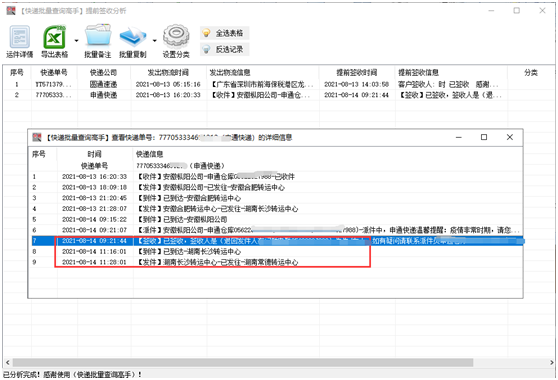Image resolution: width=558 pixels, height=380 pixels.
Task: Click the horizontal scrollbar left arrow
Action: click(7, 363)
